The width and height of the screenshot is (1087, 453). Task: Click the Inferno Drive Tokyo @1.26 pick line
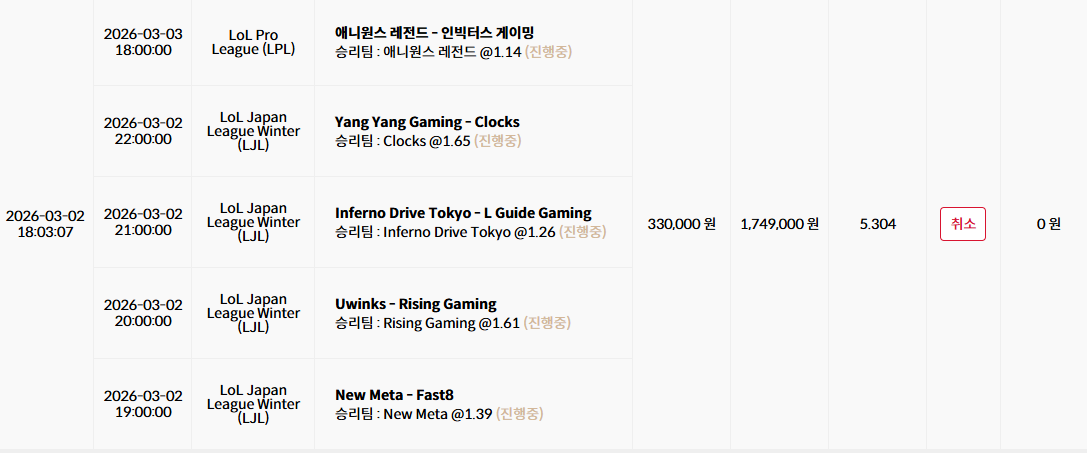tap(471, 232)
